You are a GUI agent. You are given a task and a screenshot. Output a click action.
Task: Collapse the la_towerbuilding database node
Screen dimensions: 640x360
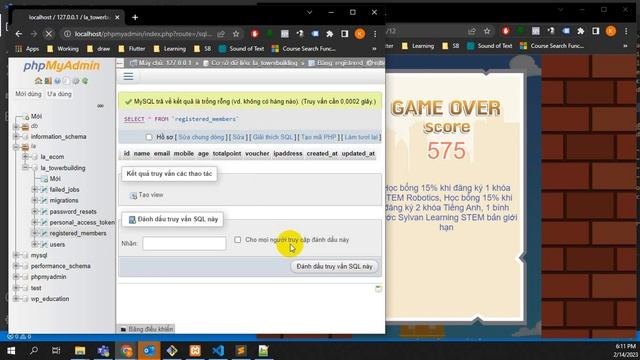pos(25,168)
